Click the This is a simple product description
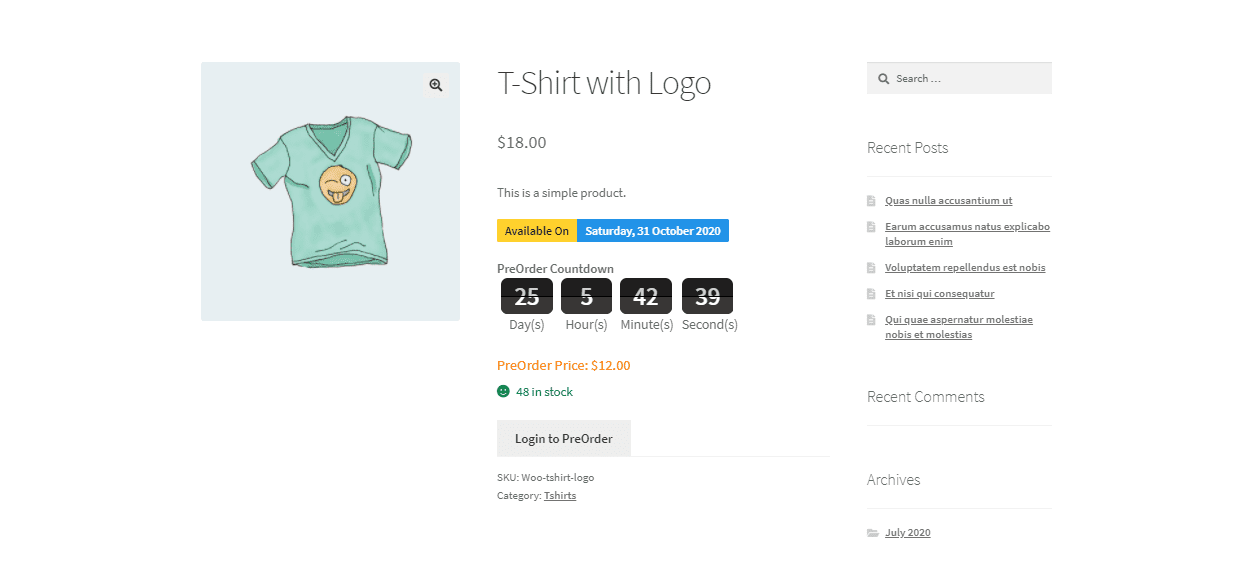The height and width of the screenshot is (563, 1255). (x=561, y=193)
